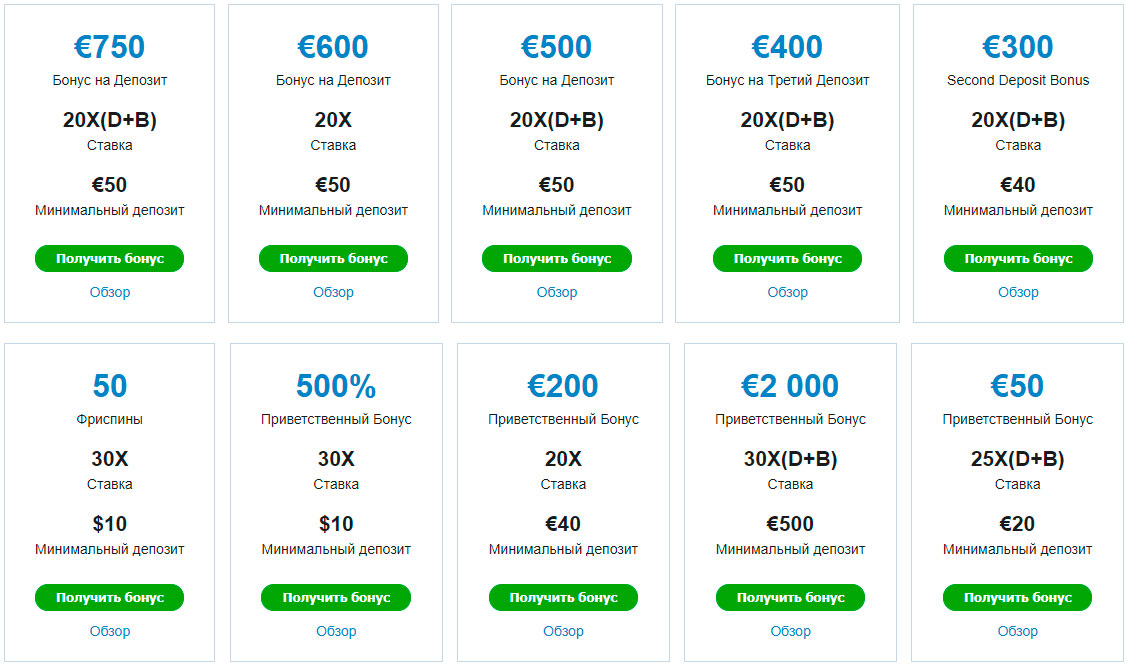Click 'Получить бонус' on the €750 card
Viewport: 1128px width, 666px height.
(110, 259)
